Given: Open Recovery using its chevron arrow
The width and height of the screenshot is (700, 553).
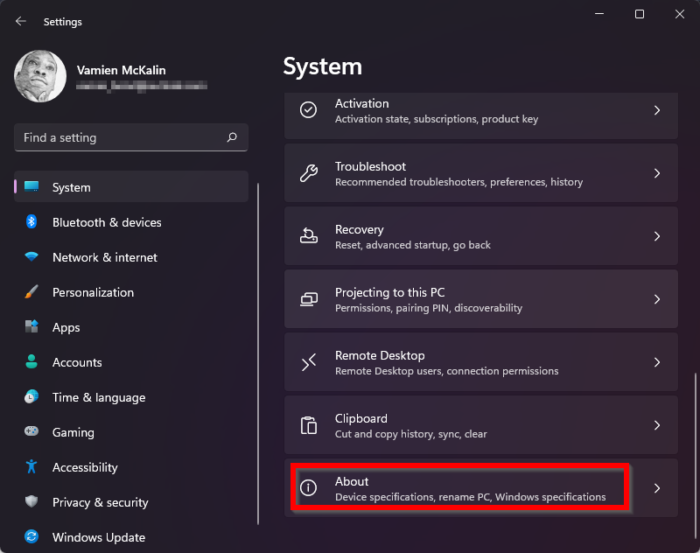Looking at the screenshot, I should tap(657, 236).
